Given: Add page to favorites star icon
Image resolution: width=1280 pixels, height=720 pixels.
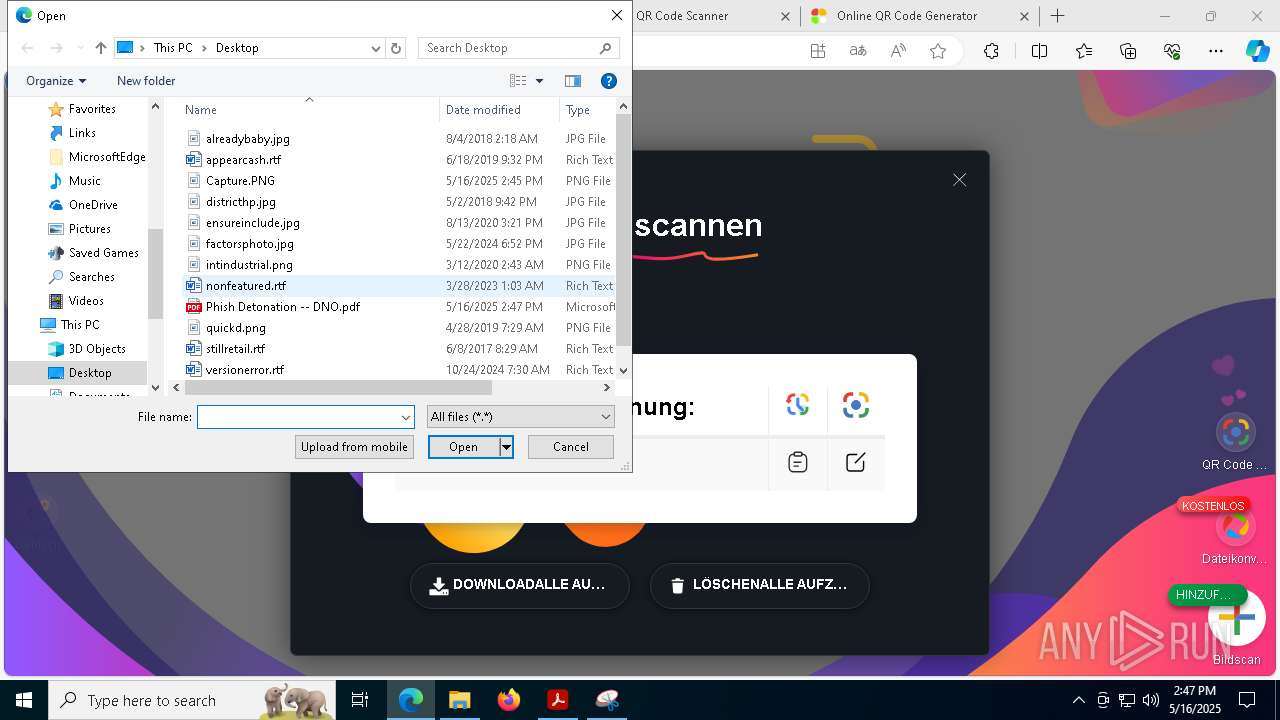Looking at the screenshot, I should (938, 51).
